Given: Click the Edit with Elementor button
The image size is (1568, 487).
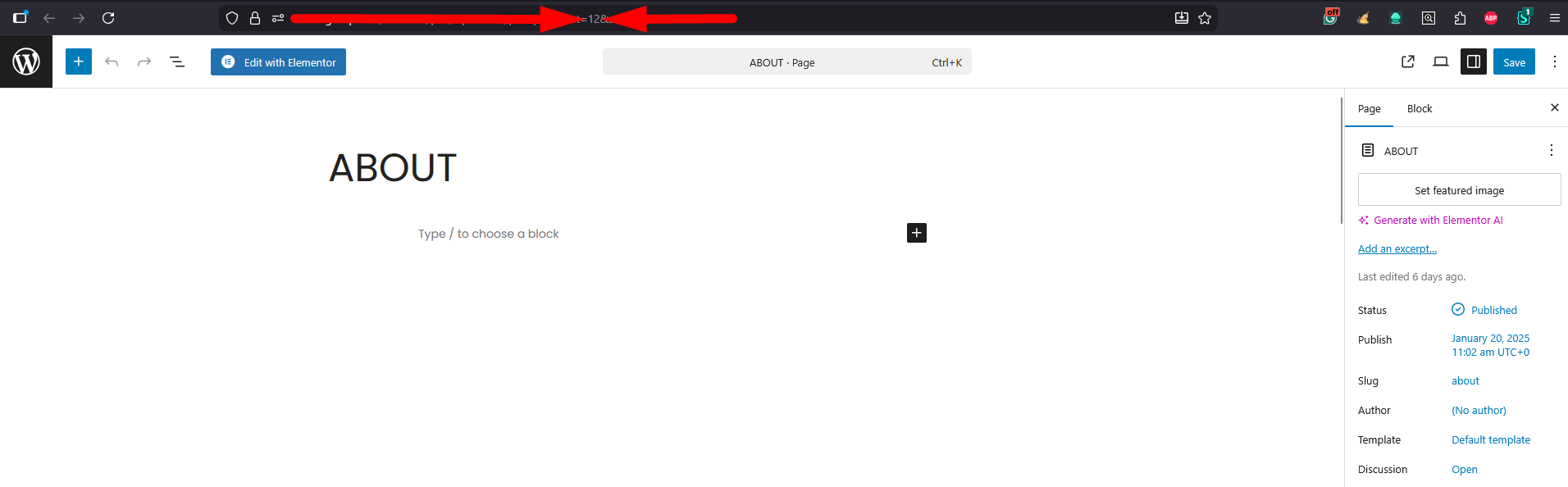Looking at the screenshot, I should [x=278, y=62].
